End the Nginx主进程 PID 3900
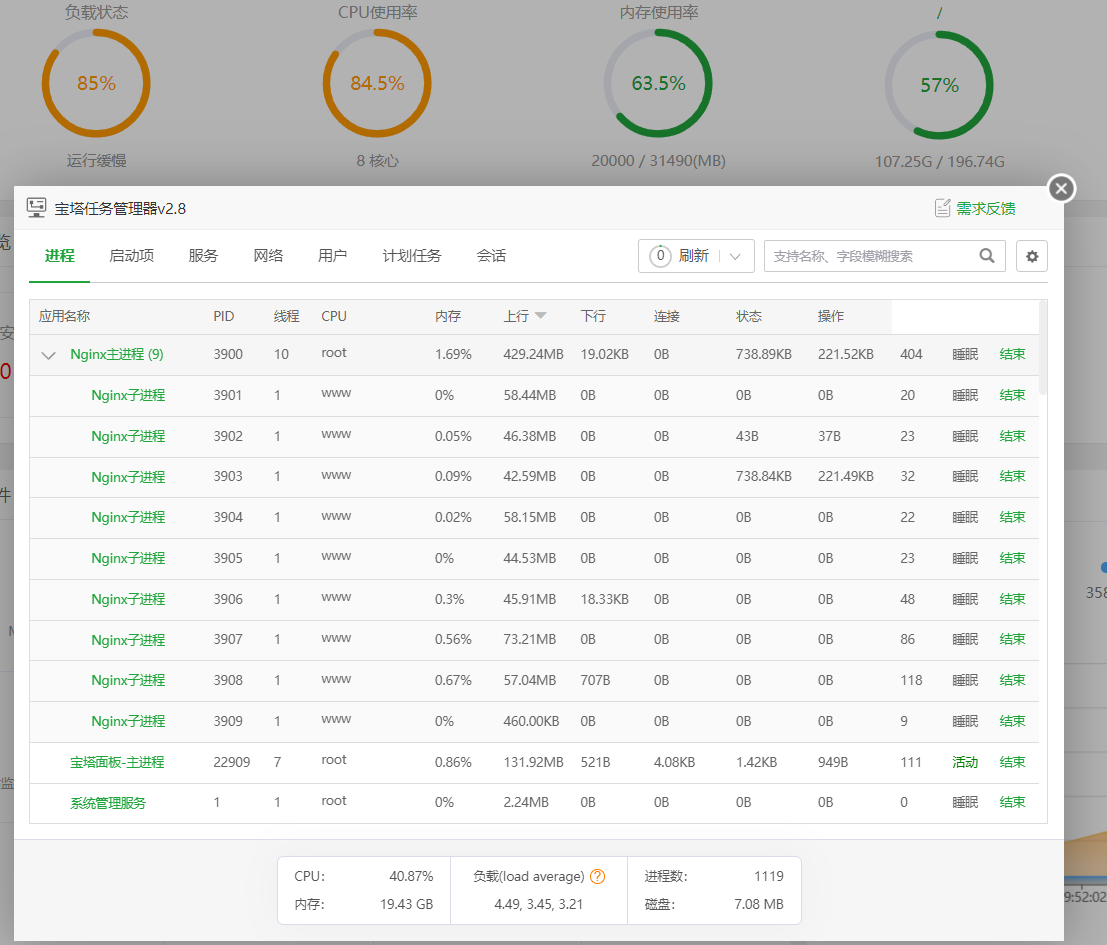 pyautogui.click(x=1012, y=354)
